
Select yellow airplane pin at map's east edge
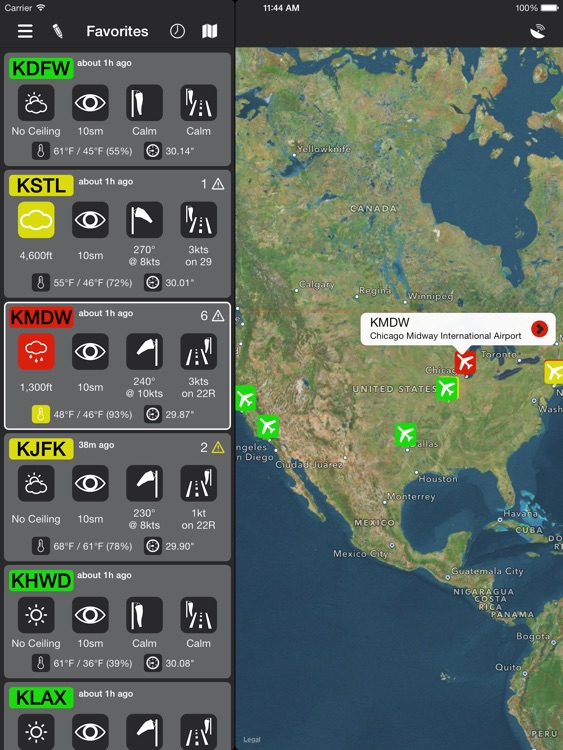[554, 372]
